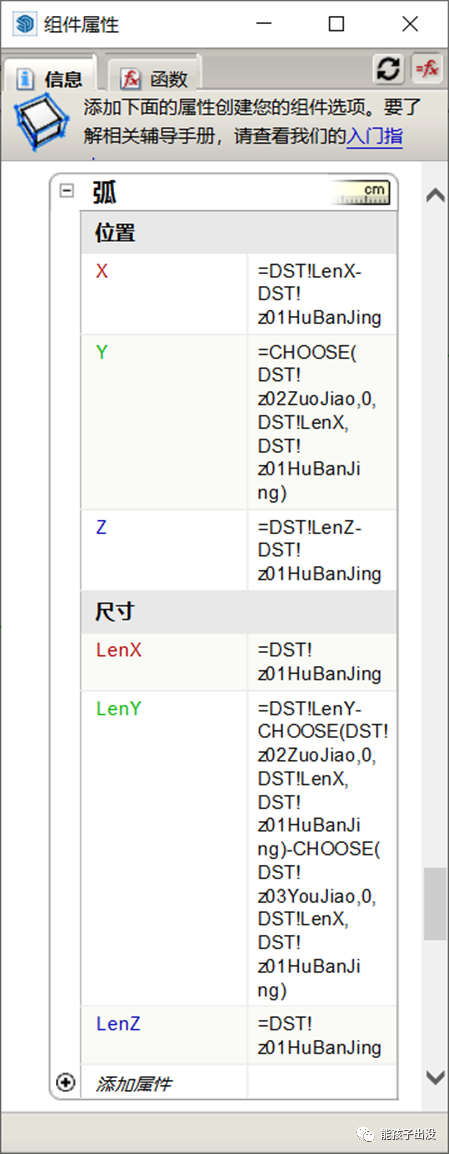Click the SketchUp logo in the title bar

pos(24,24)
